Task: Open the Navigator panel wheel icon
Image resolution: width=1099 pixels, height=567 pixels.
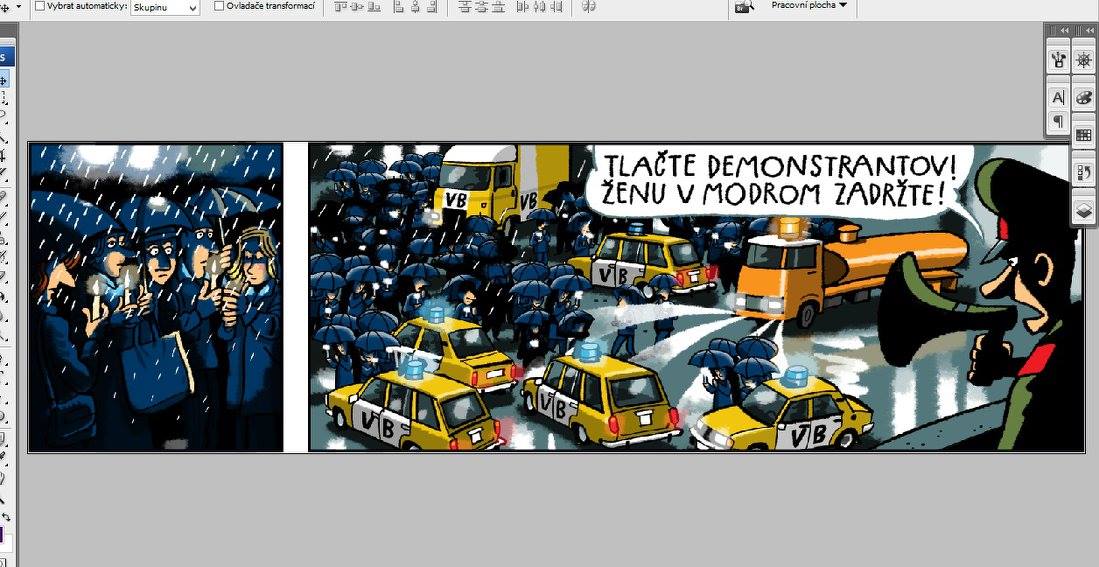Action: (1084, 61)
